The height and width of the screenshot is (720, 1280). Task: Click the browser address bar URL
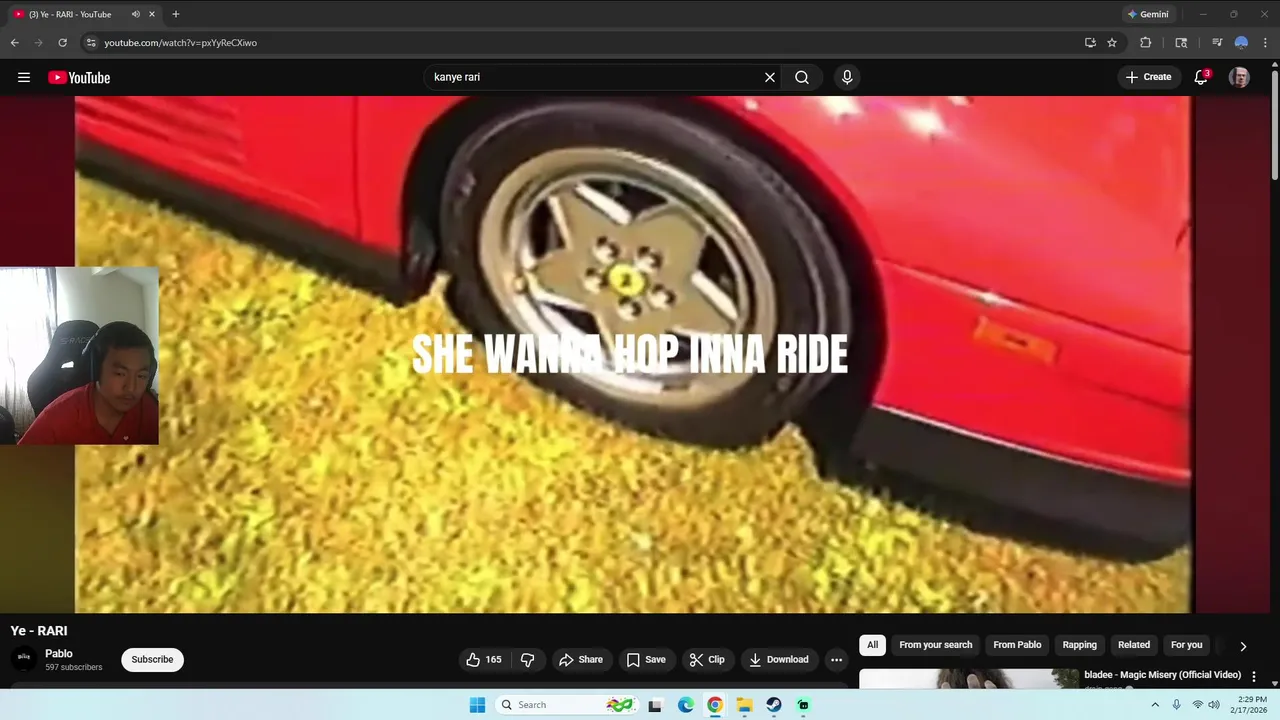pos(181,43)
